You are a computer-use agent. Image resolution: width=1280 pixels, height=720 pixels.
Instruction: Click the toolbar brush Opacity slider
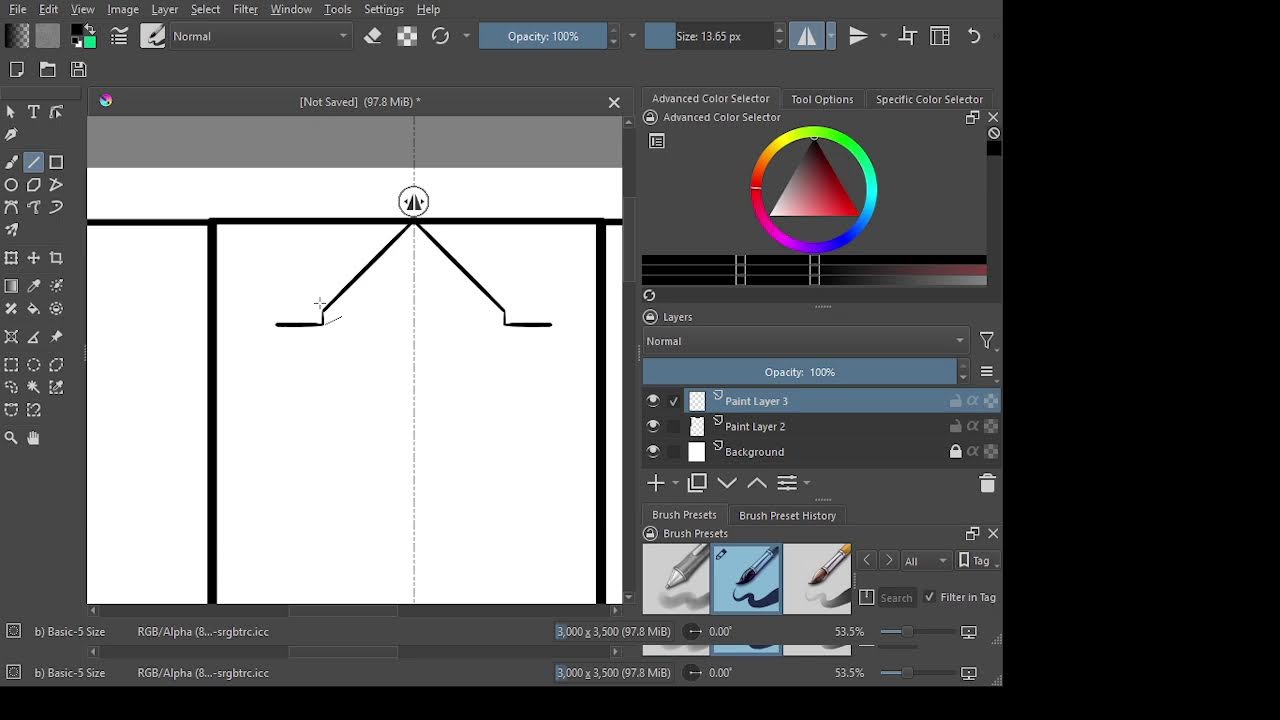[543, 37]
